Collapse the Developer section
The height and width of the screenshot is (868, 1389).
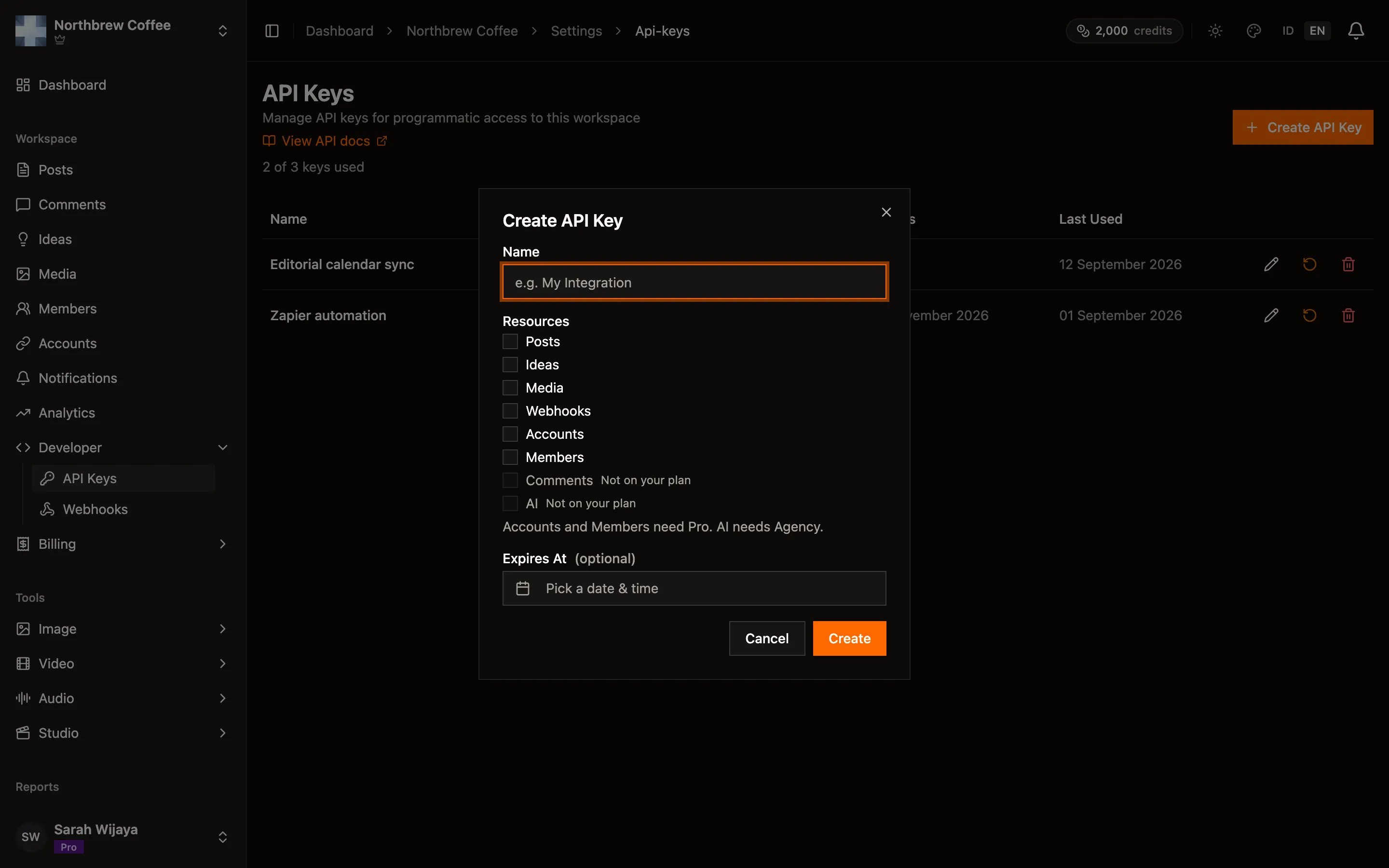coord(223,447)
